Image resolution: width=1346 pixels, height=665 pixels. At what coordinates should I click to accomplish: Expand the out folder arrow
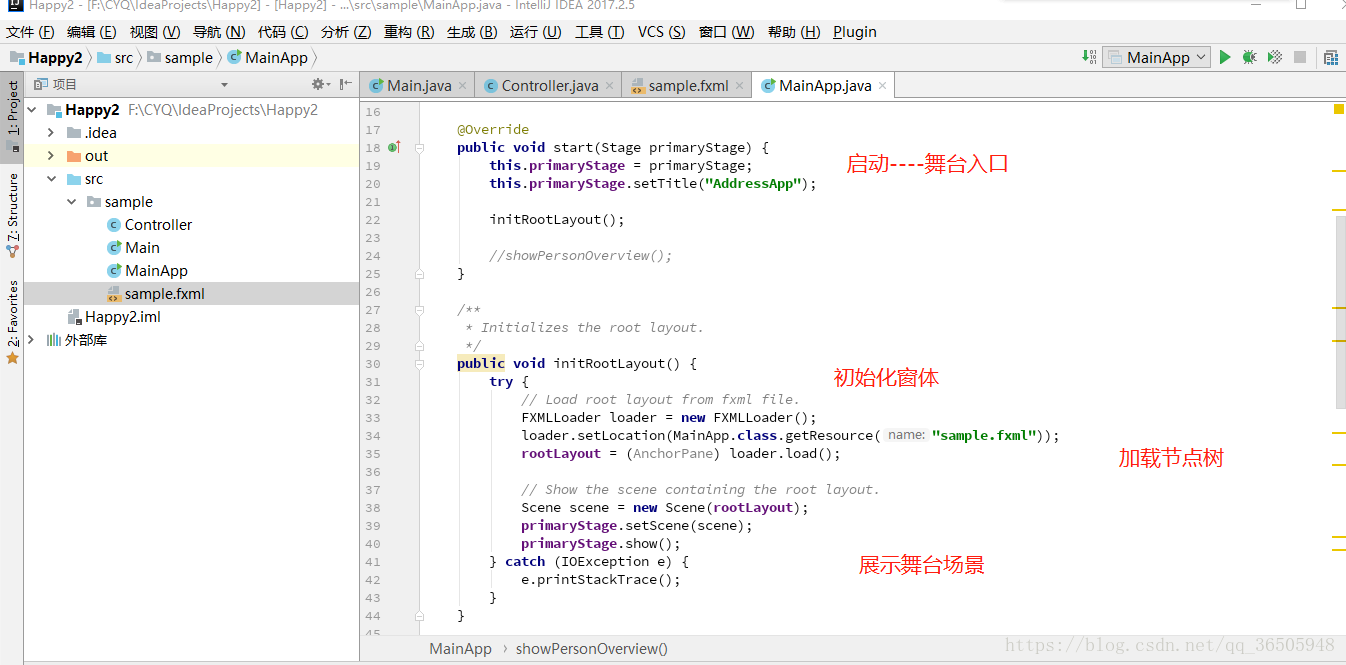(x=51, y=156)
